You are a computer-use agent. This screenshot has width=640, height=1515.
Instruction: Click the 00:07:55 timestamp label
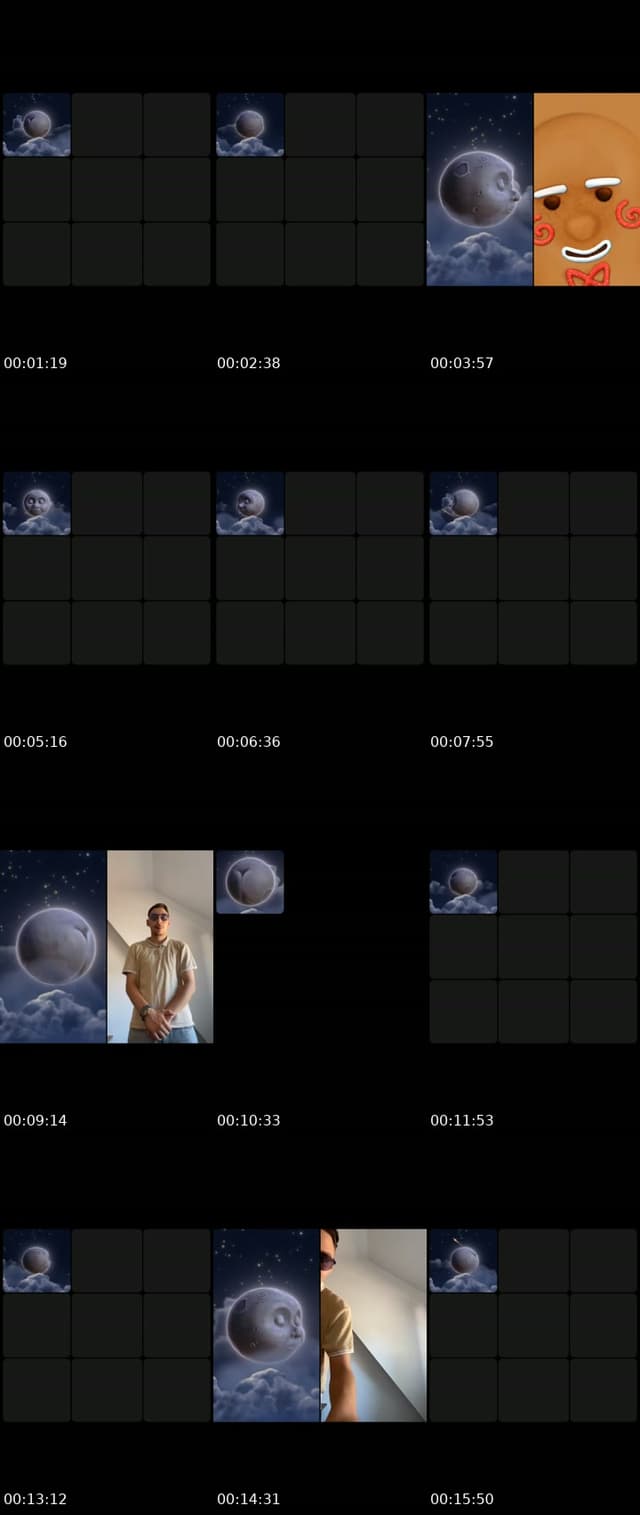(462, 742)
